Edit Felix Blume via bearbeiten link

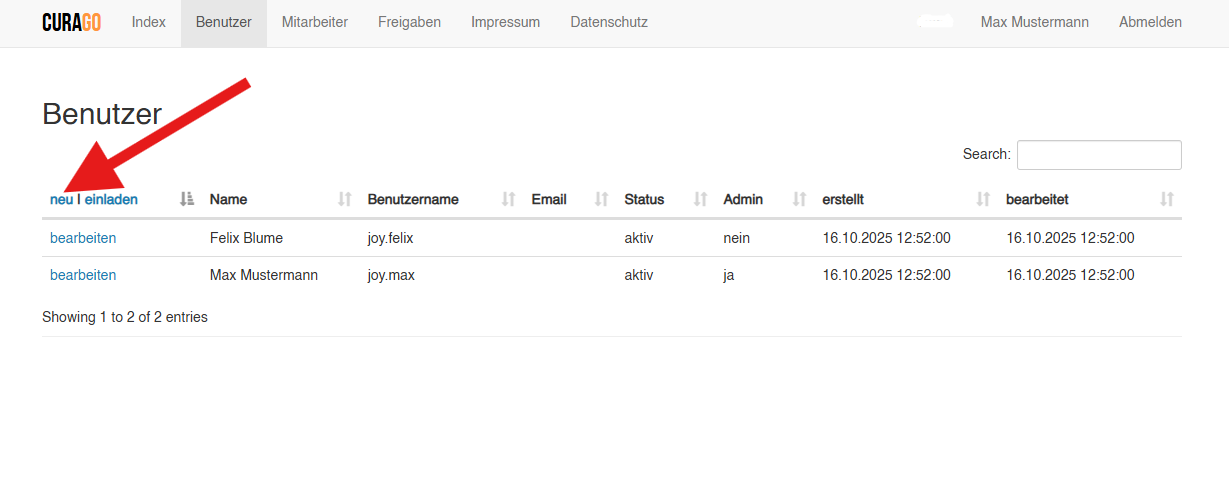83,238
